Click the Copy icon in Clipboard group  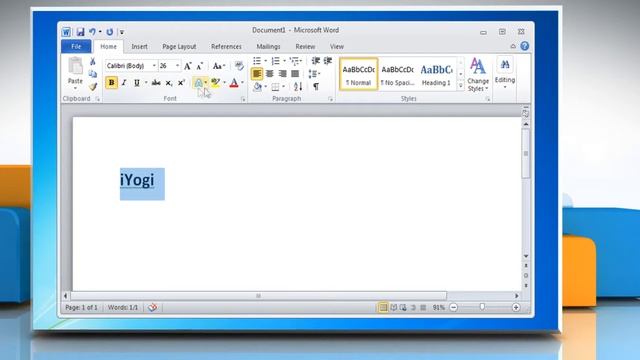pyautogui.click(x=93, y=74)
